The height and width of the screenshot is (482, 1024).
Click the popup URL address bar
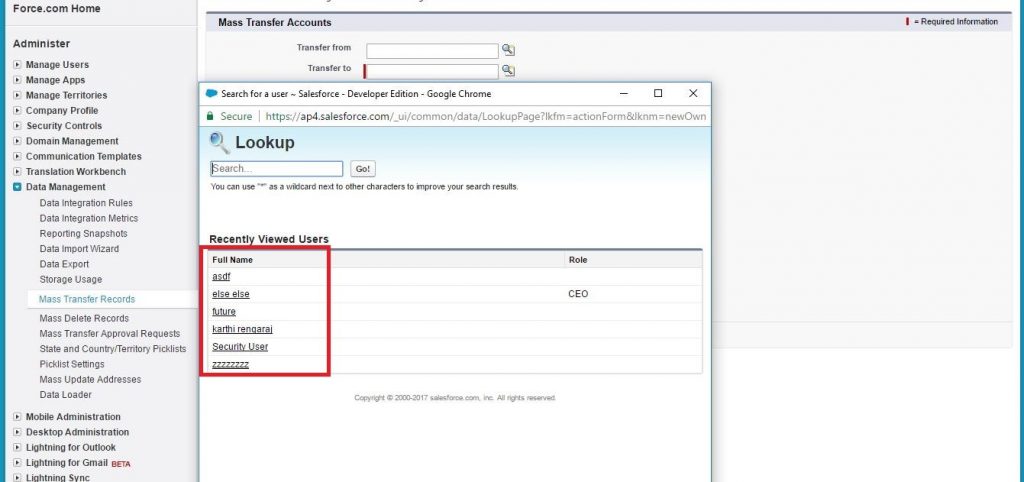(485, 116)
